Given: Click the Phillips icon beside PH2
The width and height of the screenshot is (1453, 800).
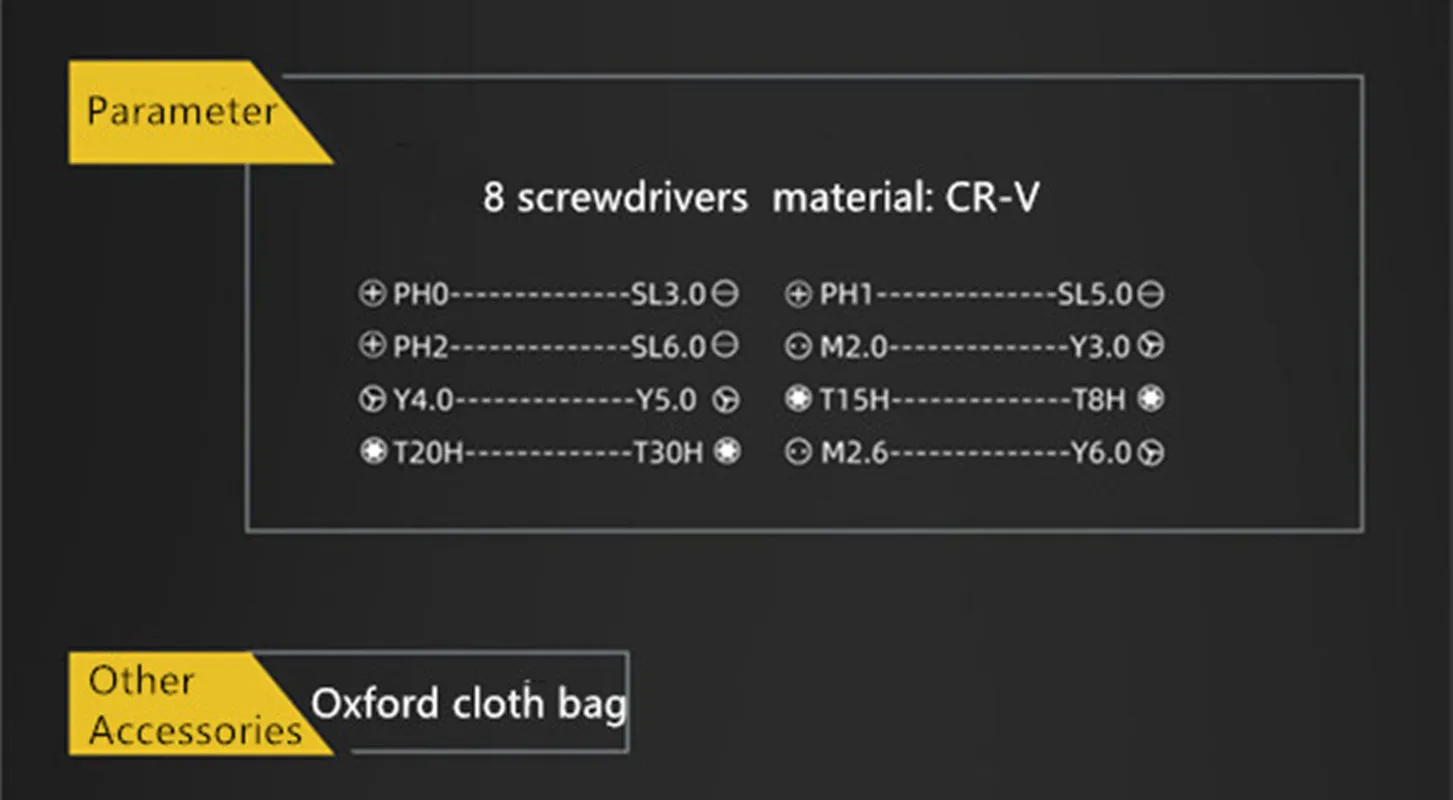Looking at the screenshot, I should point(371,346).
